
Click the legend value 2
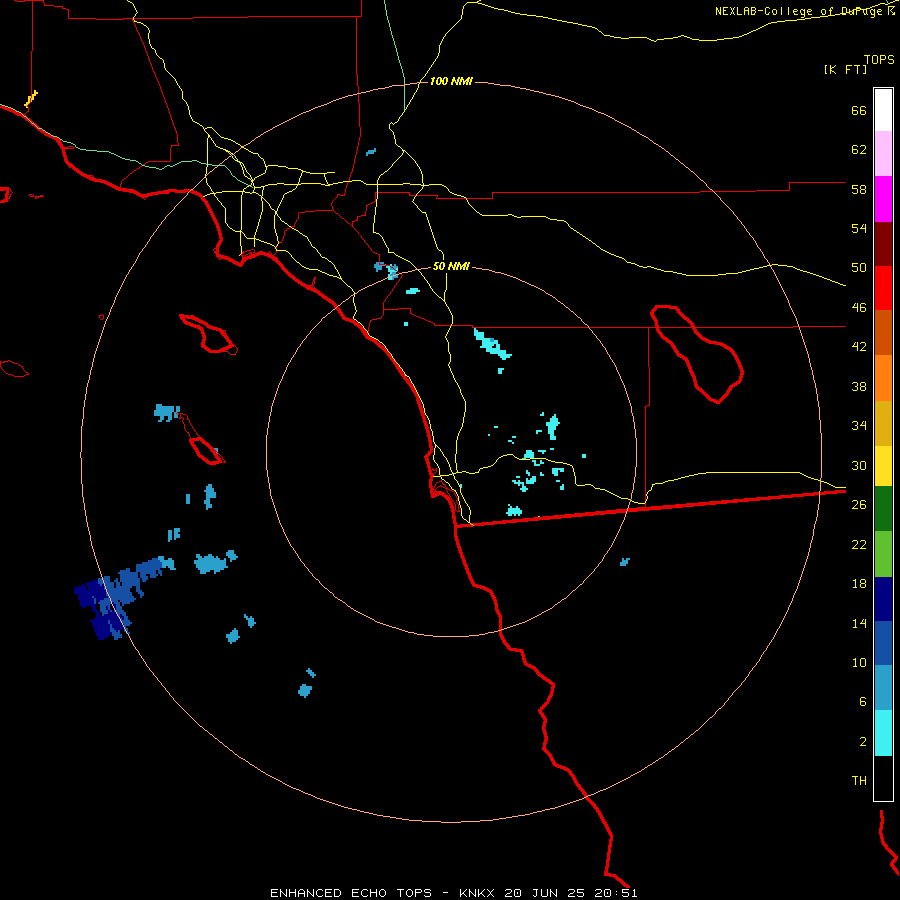tap(863, 742)
